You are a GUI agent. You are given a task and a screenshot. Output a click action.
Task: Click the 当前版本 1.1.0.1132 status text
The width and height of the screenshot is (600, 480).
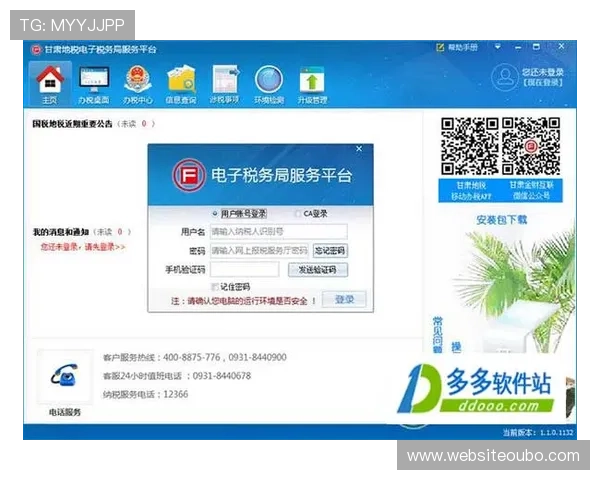(538, 433)
